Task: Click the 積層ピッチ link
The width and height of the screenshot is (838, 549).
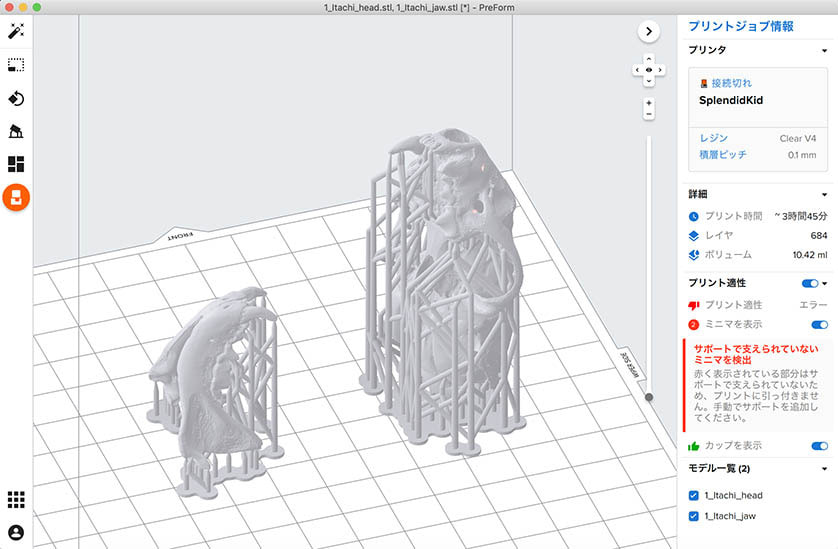Action: pyautogui.click(x=723, y=155)
